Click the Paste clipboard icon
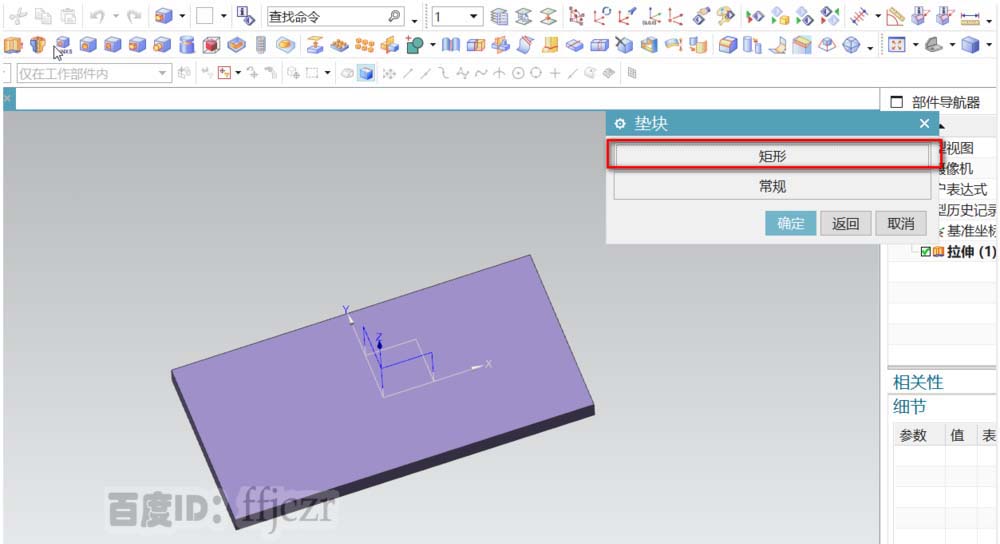 pos(68,16)
